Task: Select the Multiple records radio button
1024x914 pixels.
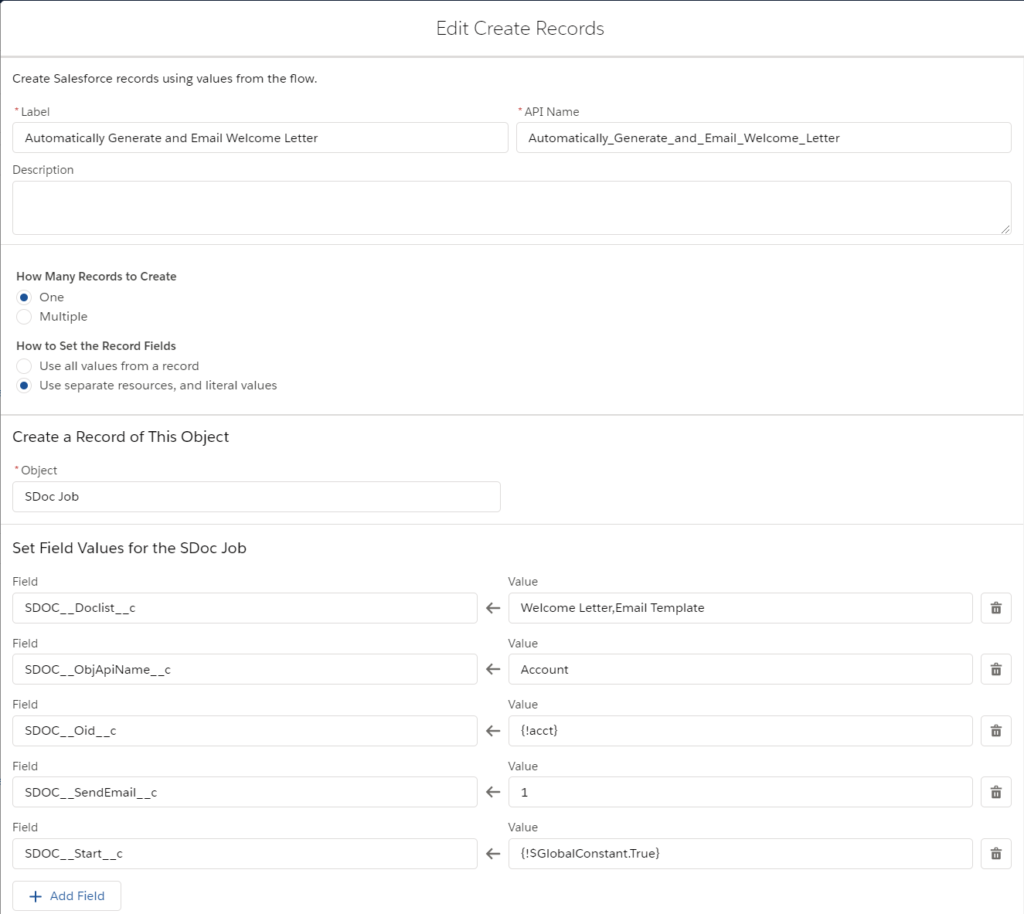Action: (x=23, y=316)
